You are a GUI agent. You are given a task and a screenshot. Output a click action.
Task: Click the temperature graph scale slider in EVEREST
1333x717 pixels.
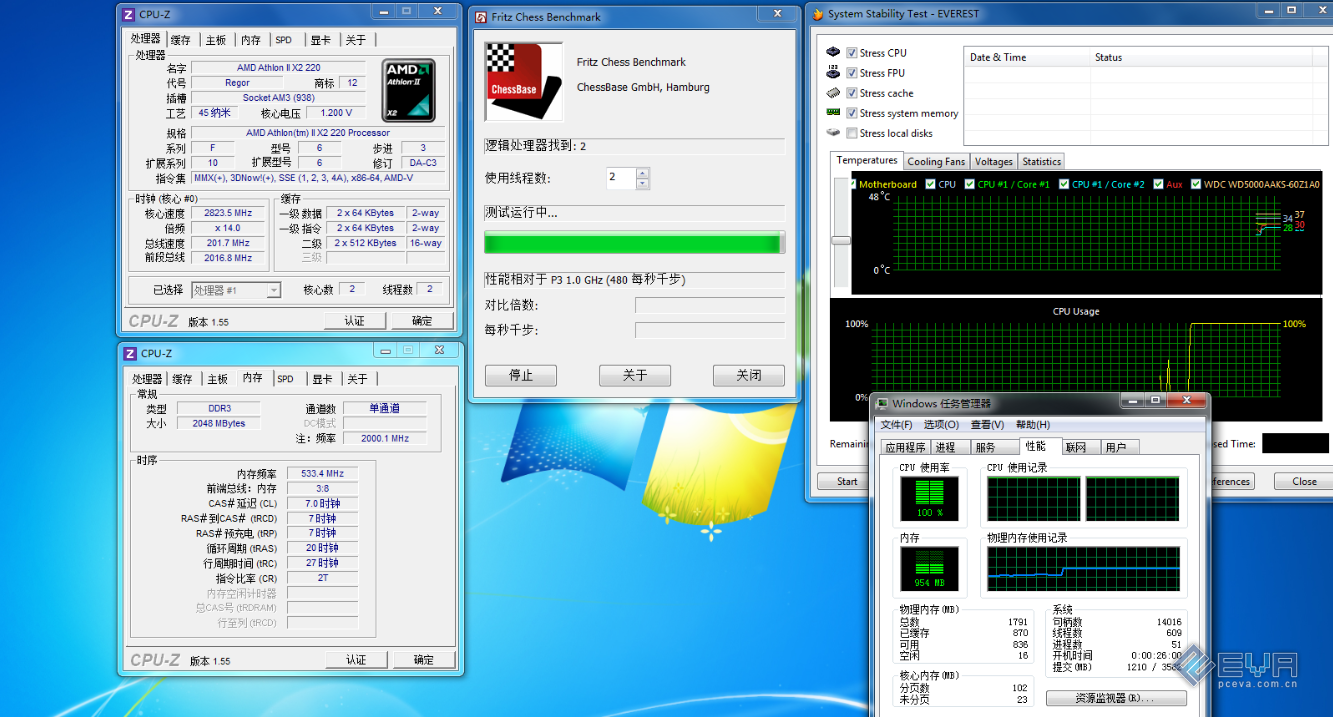point(841,240)
